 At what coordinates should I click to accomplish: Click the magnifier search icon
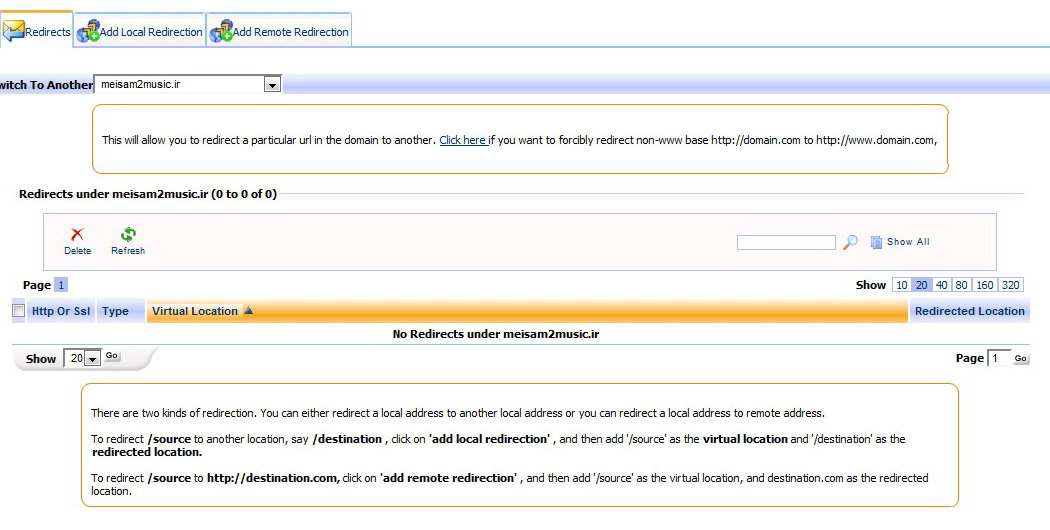tap(850, 242)
